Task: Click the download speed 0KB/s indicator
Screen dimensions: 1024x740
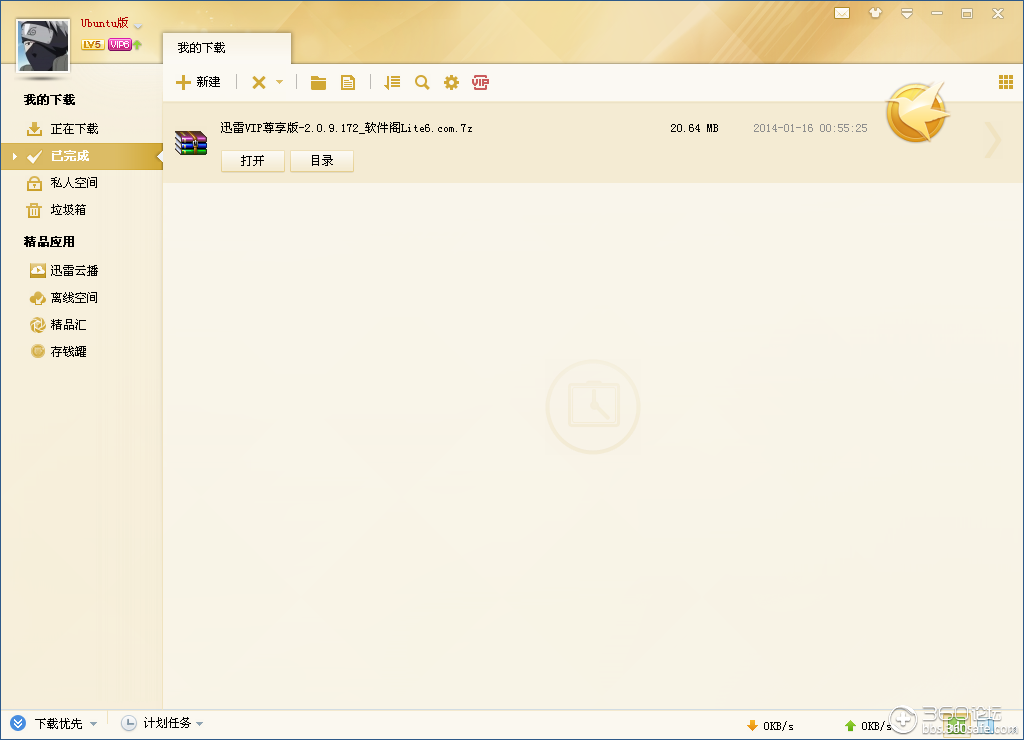Action: pos(771,726)
